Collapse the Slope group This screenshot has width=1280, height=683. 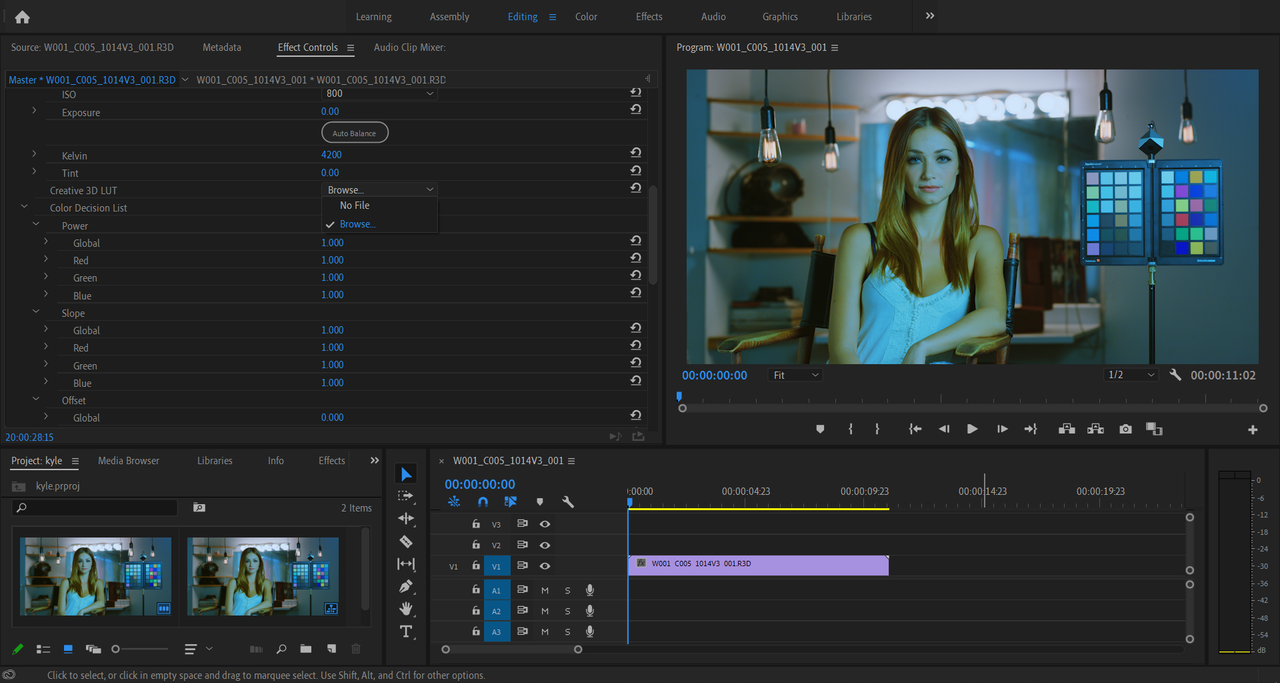coord(35,313)
